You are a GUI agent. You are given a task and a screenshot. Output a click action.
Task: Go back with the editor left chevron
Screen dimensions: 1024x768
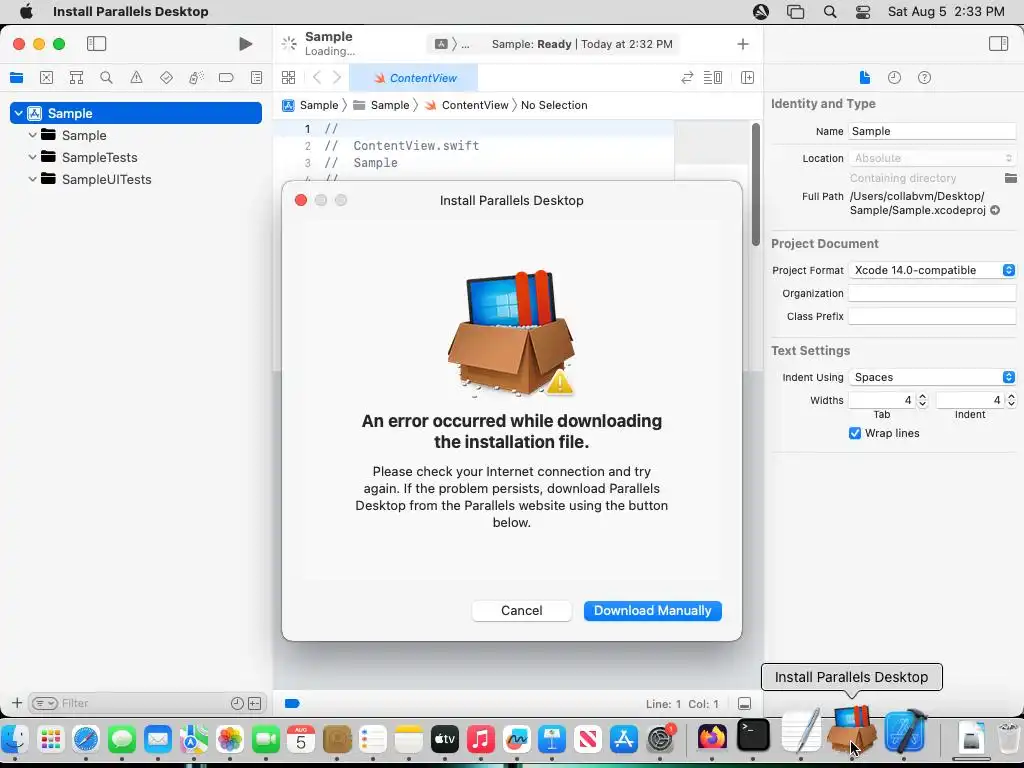pos(317,78)
